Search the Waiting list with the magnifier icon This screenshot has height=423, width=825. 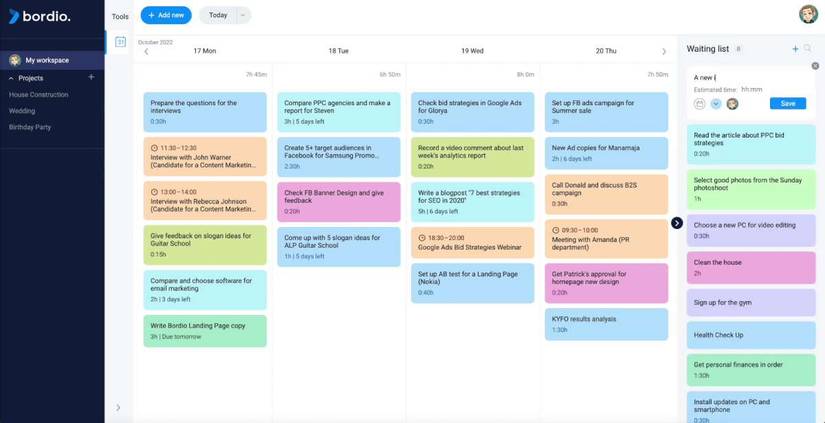[x=808, y=49]
